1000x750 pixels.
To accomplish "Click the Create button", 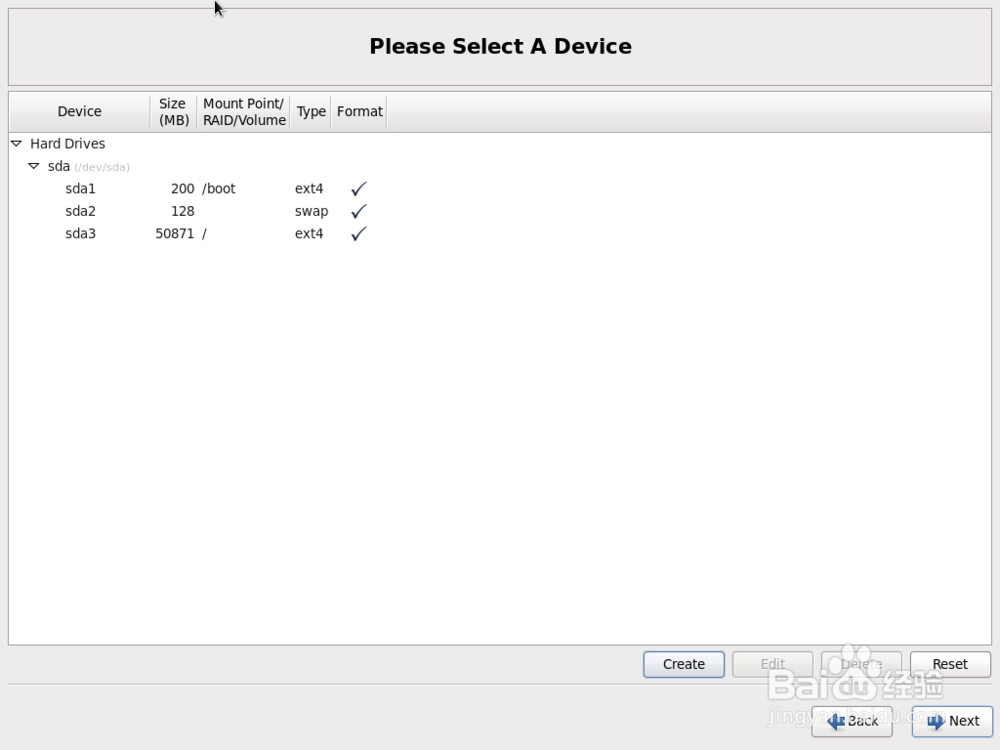I will [x=684, y=665].
